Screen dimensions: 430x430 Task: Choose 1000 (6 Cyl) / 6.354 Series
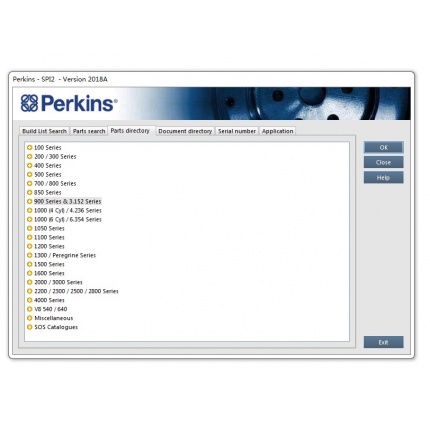pos(68,219)
